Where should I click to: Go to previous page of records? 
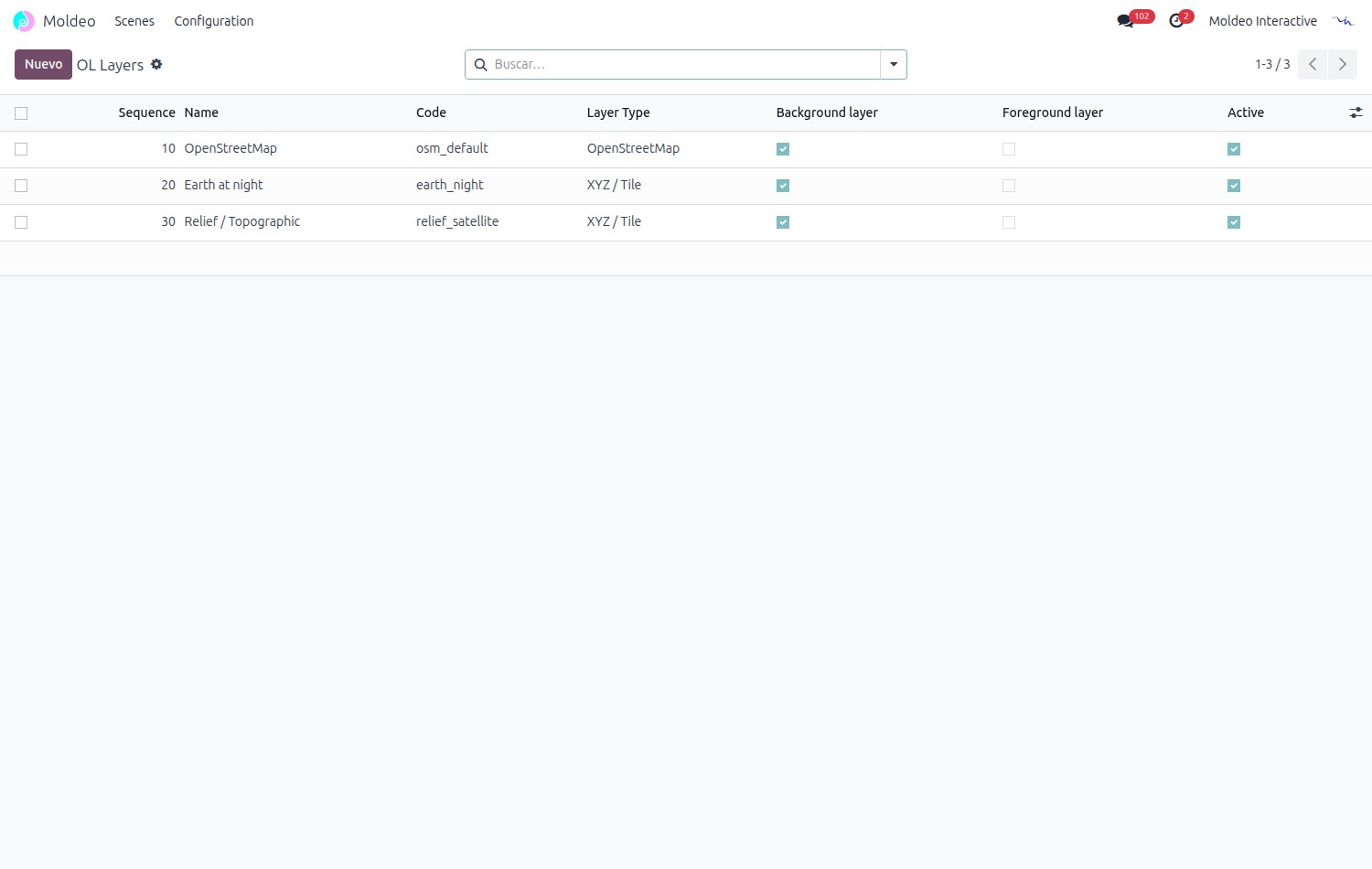click(x=1313, y=64)
